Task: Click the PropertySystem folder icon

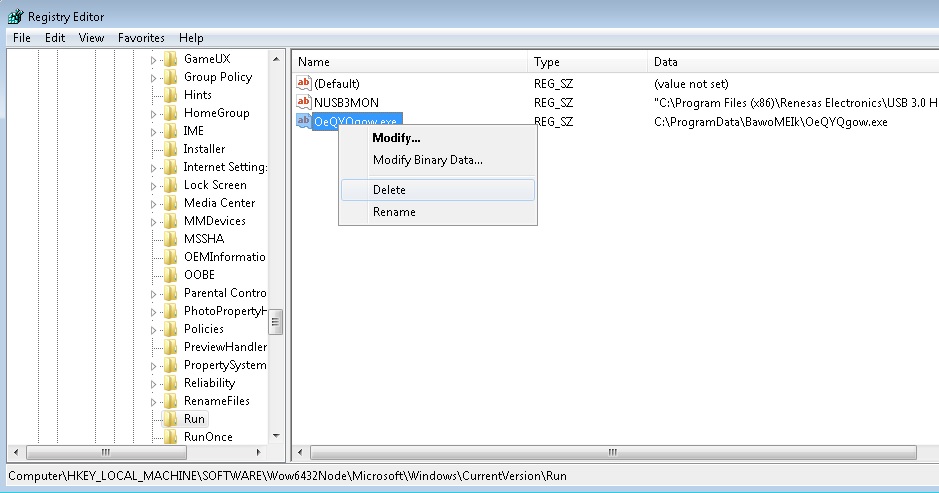Action: point(171,365)
